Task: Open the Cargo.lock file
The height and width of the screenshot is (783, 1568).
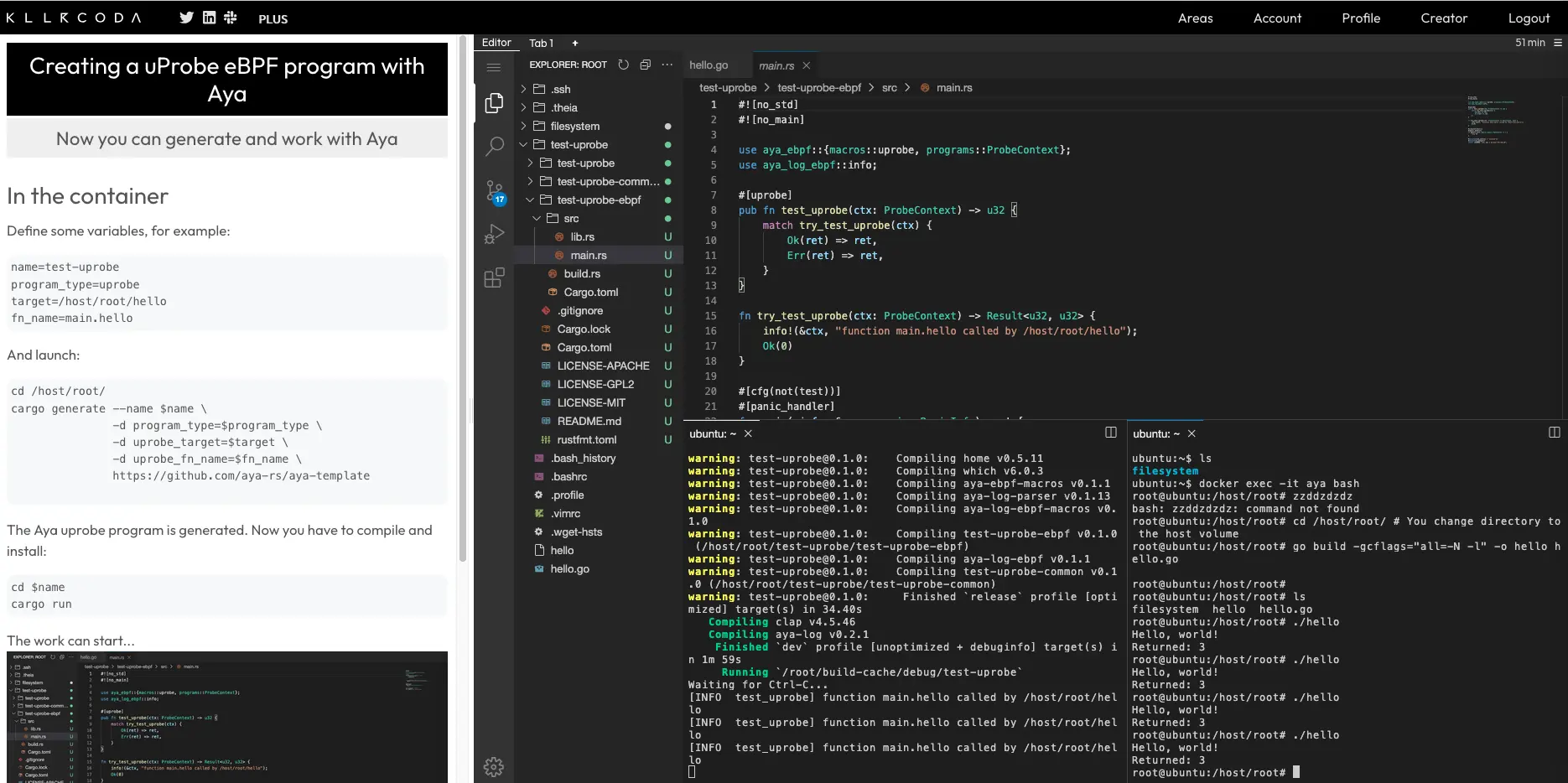Action: pos(599,329)
